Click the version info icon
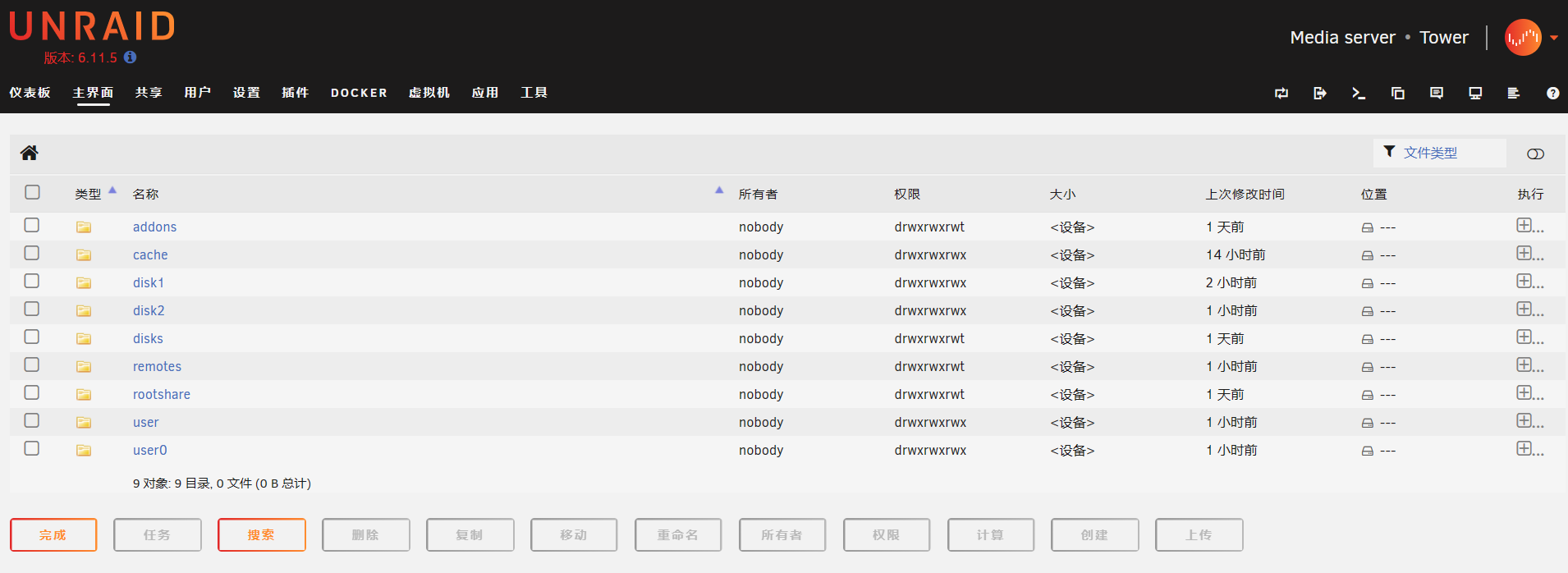Image resolution: width=1568 pixels, height=573 pixels. 131,57
